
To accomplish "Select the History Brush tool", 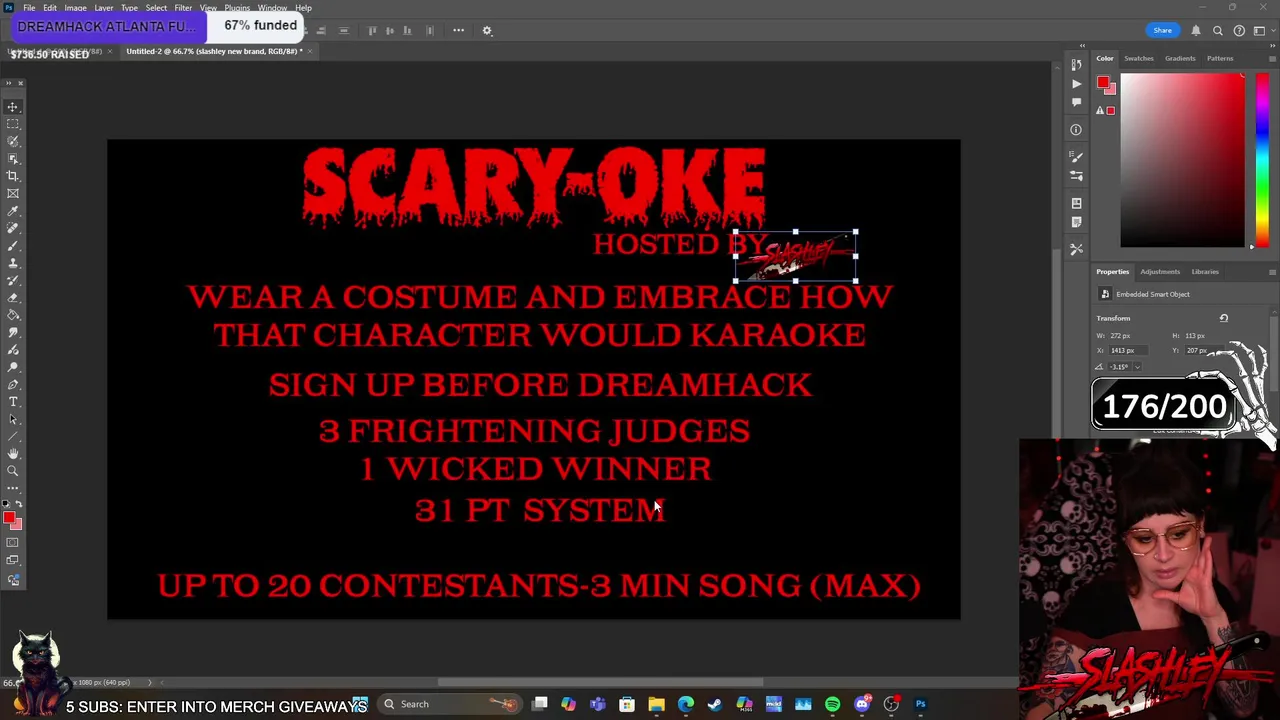I will 13,280.
